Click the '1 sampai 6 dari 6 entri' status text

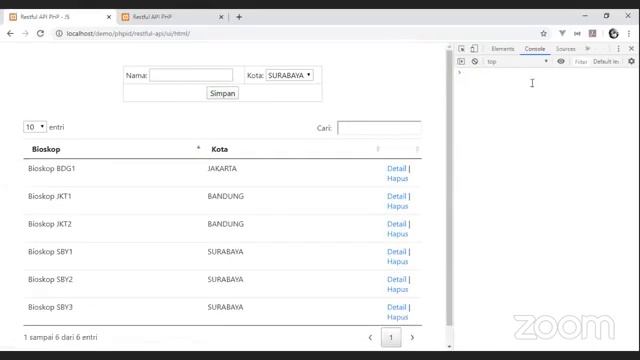point(60,337)
